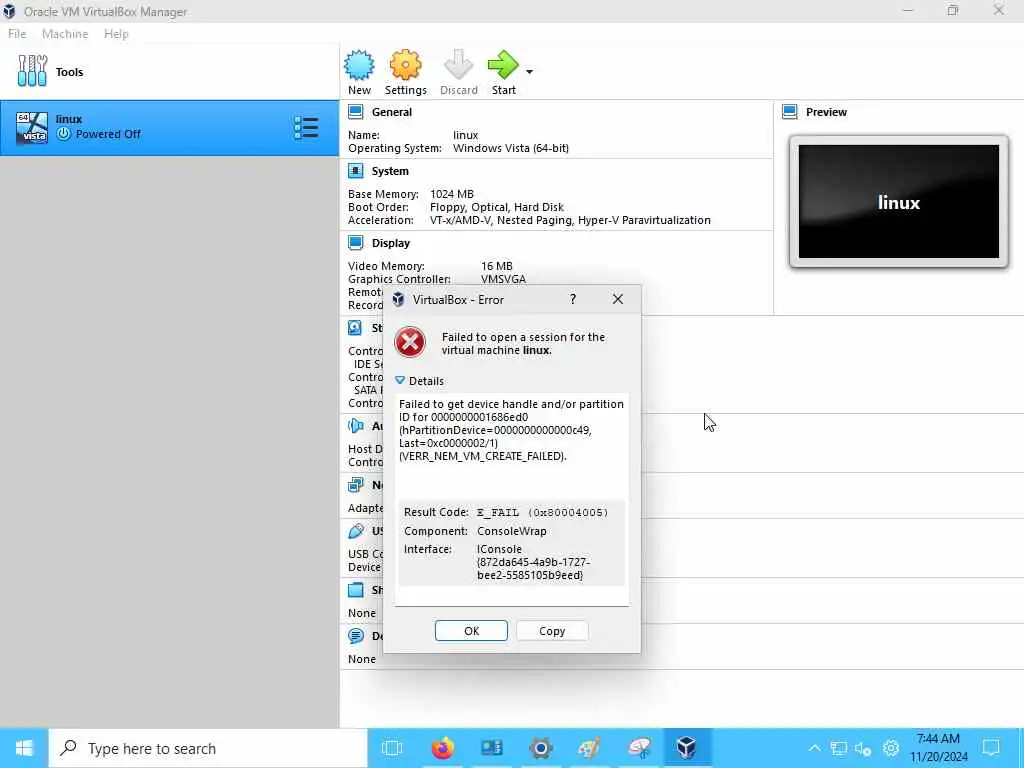Click the System section chip icon
The width and height of the screenshot is (1024, 768).
(x=355, y=171)
